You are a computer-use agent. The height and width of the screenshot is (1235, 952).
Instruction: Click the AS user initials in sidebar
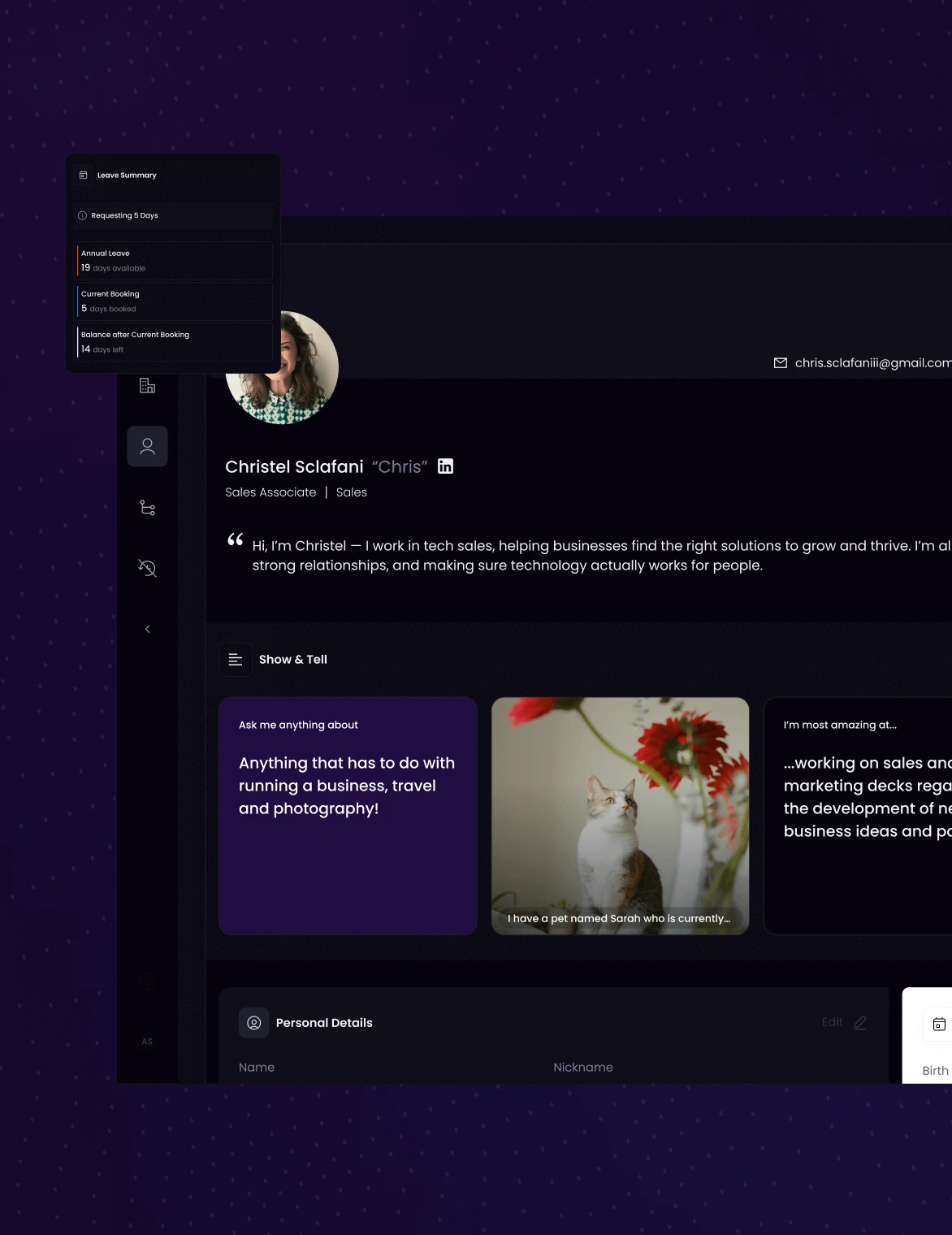[147, 1042]
